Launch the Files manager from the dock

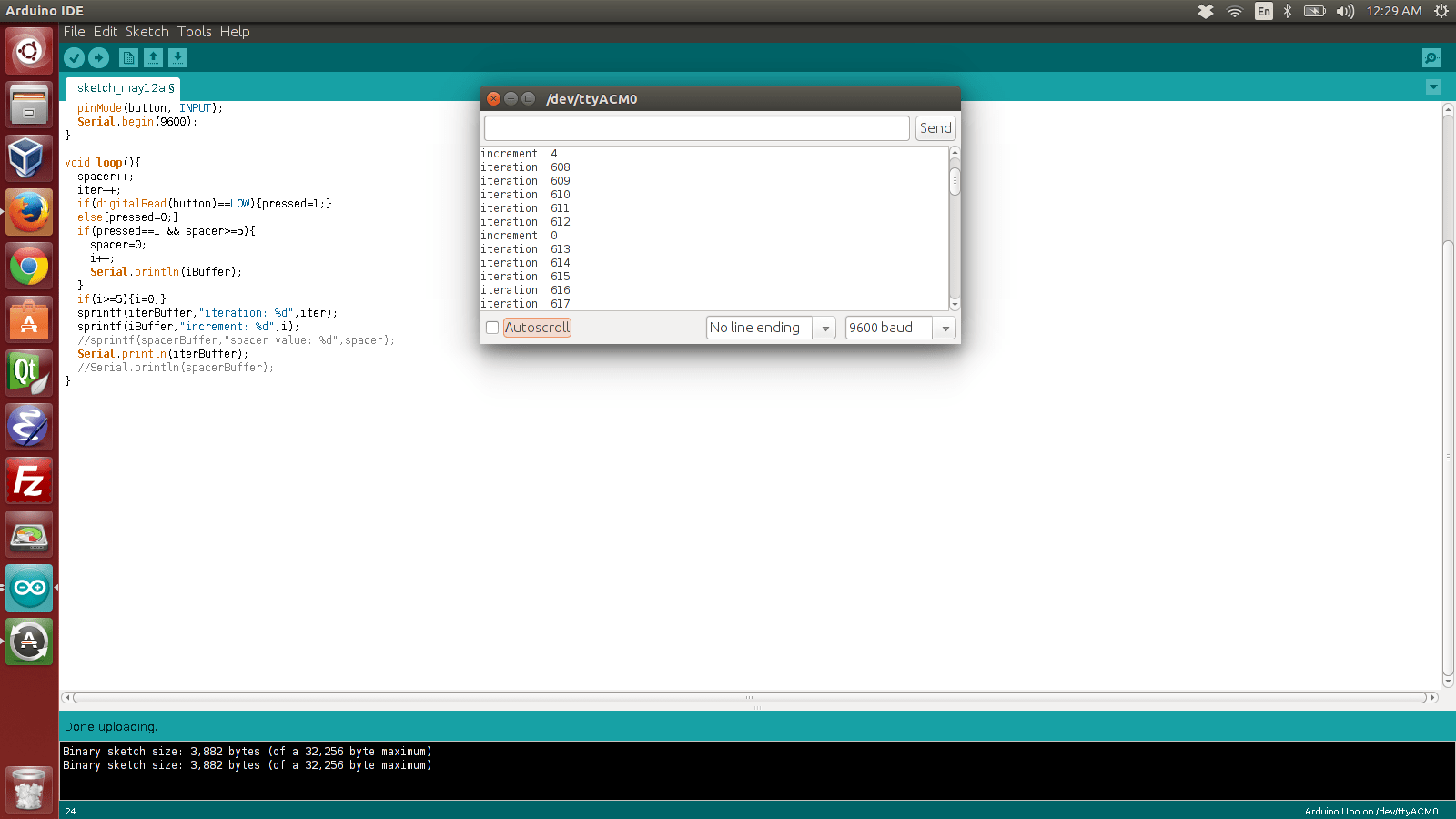pos(29,105)
